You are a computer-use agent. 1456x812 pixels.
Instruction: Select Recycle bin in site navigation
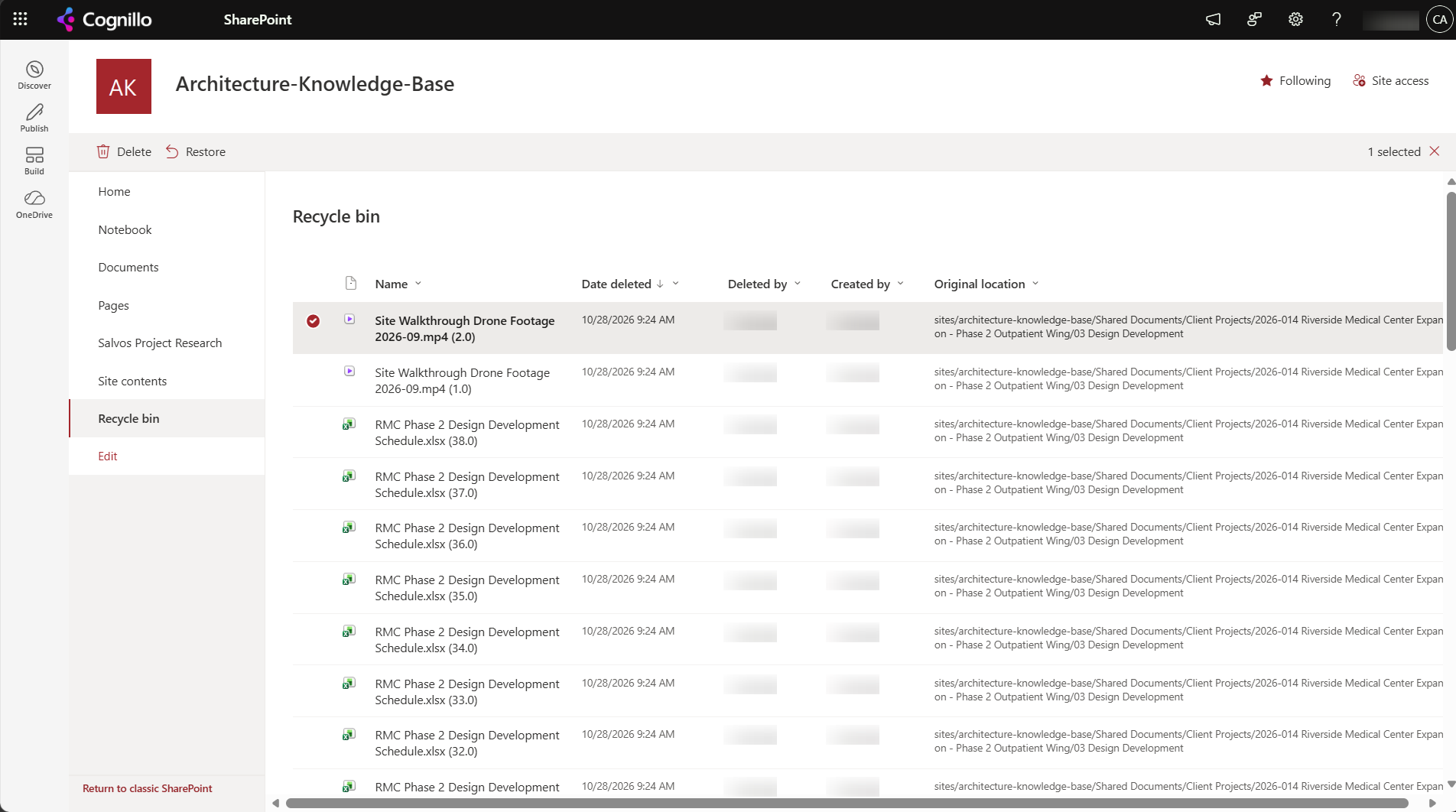coord(167,418)
